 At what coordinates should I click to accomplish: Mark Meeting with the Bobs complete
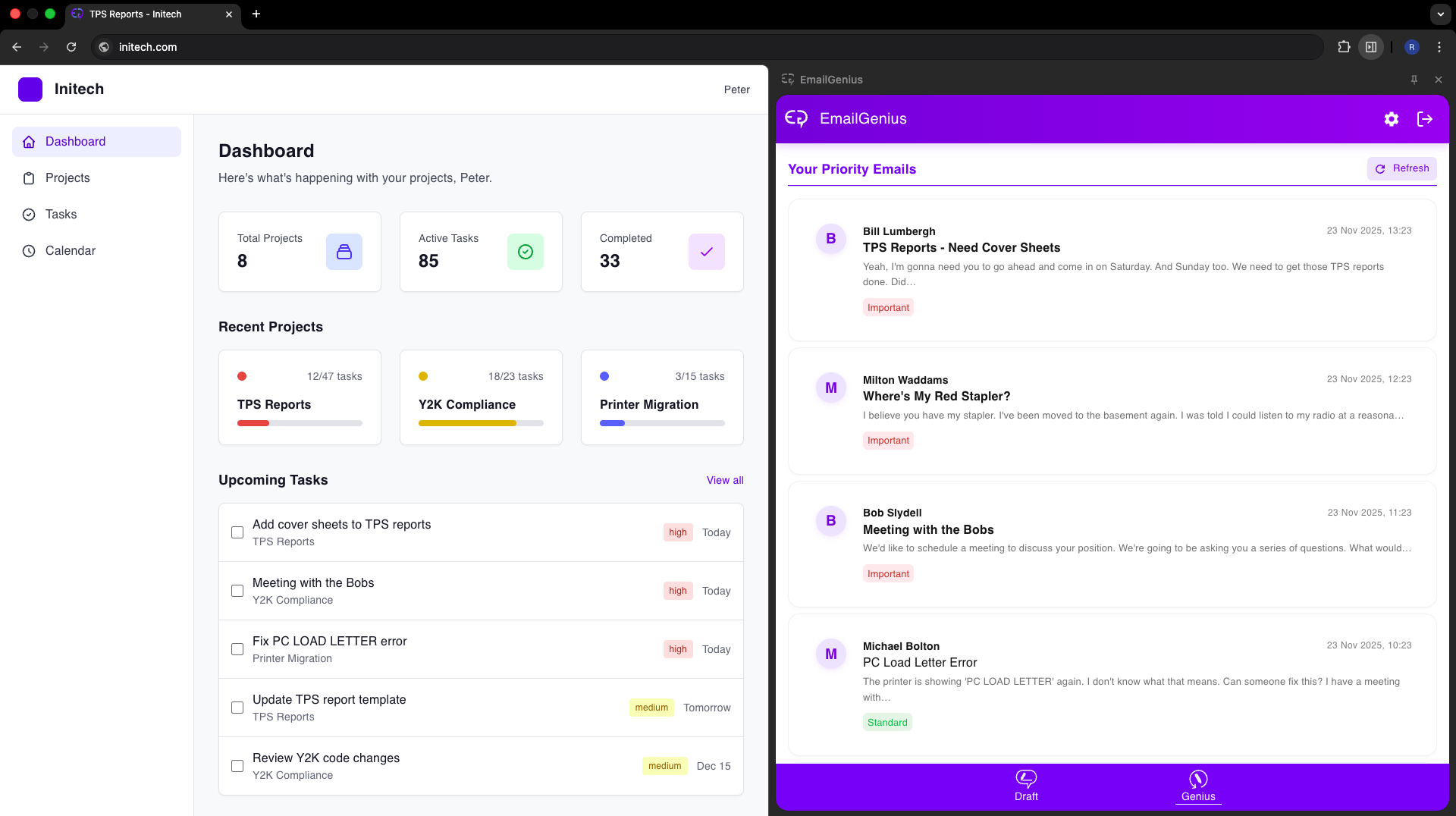pos(237,591)
